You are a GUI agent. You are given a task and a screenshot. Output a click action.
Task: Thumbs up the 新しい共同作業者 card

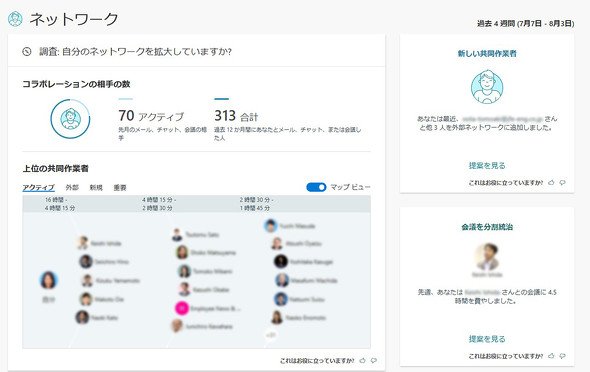tap(551, 182)
